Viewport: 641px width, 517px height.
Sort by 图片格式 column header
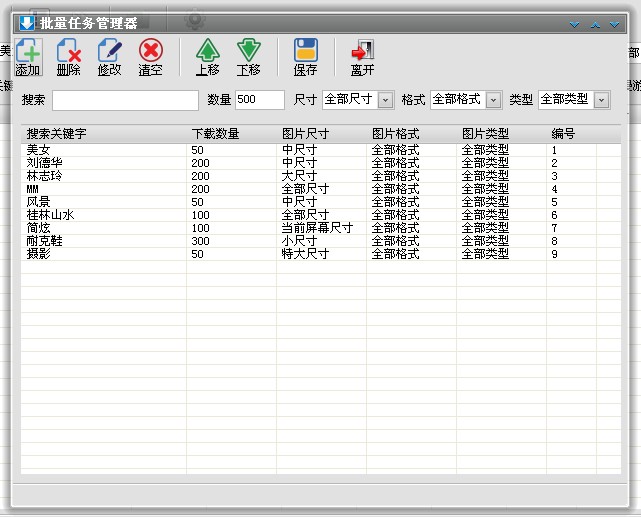click(412, 134)
